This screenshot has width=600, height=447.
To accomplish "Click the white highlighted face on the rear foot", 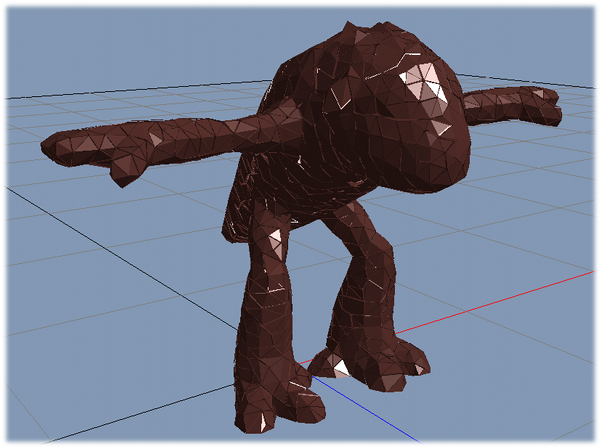I will pyautogui.click(x=342, y=368).
